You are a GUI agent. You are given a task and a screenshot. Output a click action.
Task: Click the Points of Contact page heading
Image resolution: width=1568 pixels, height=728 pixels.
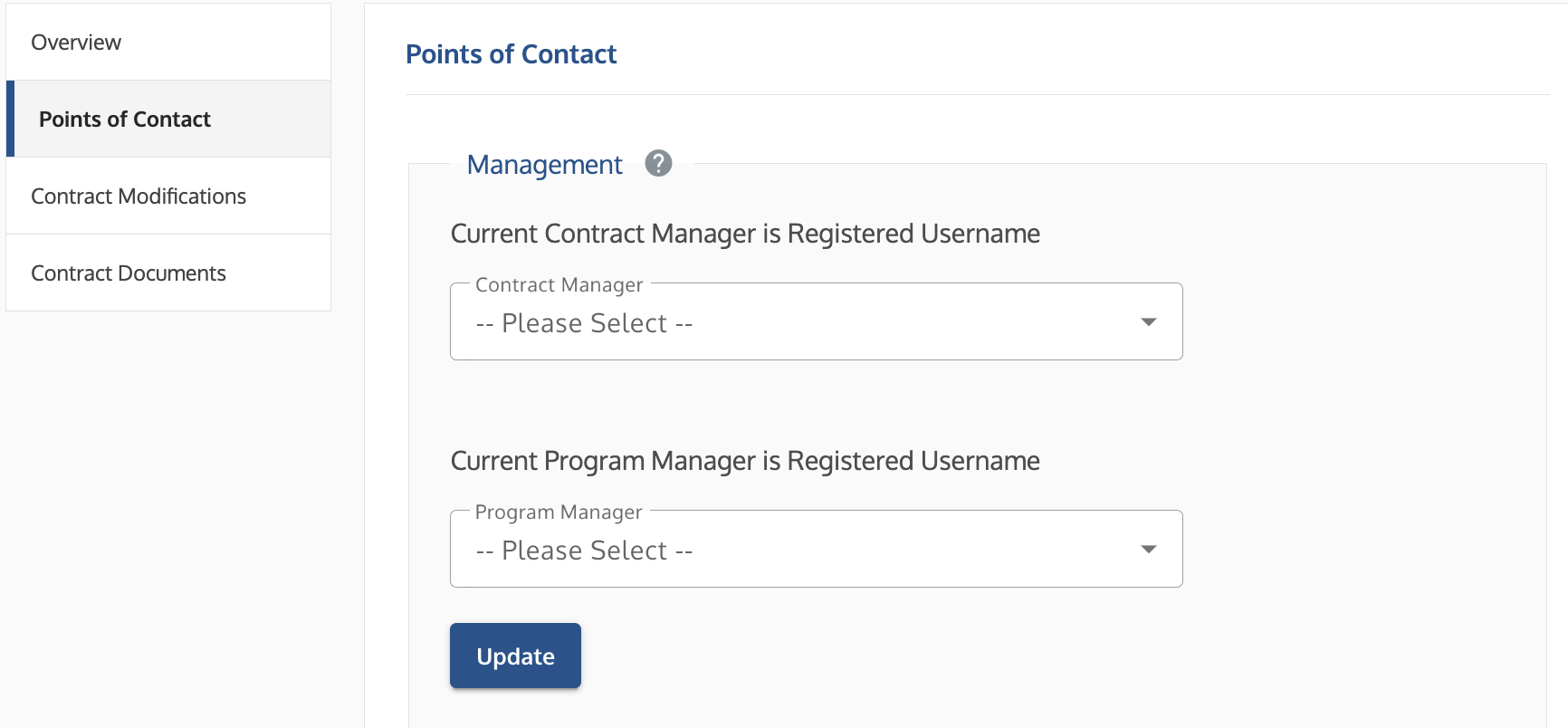pos(511,54)
